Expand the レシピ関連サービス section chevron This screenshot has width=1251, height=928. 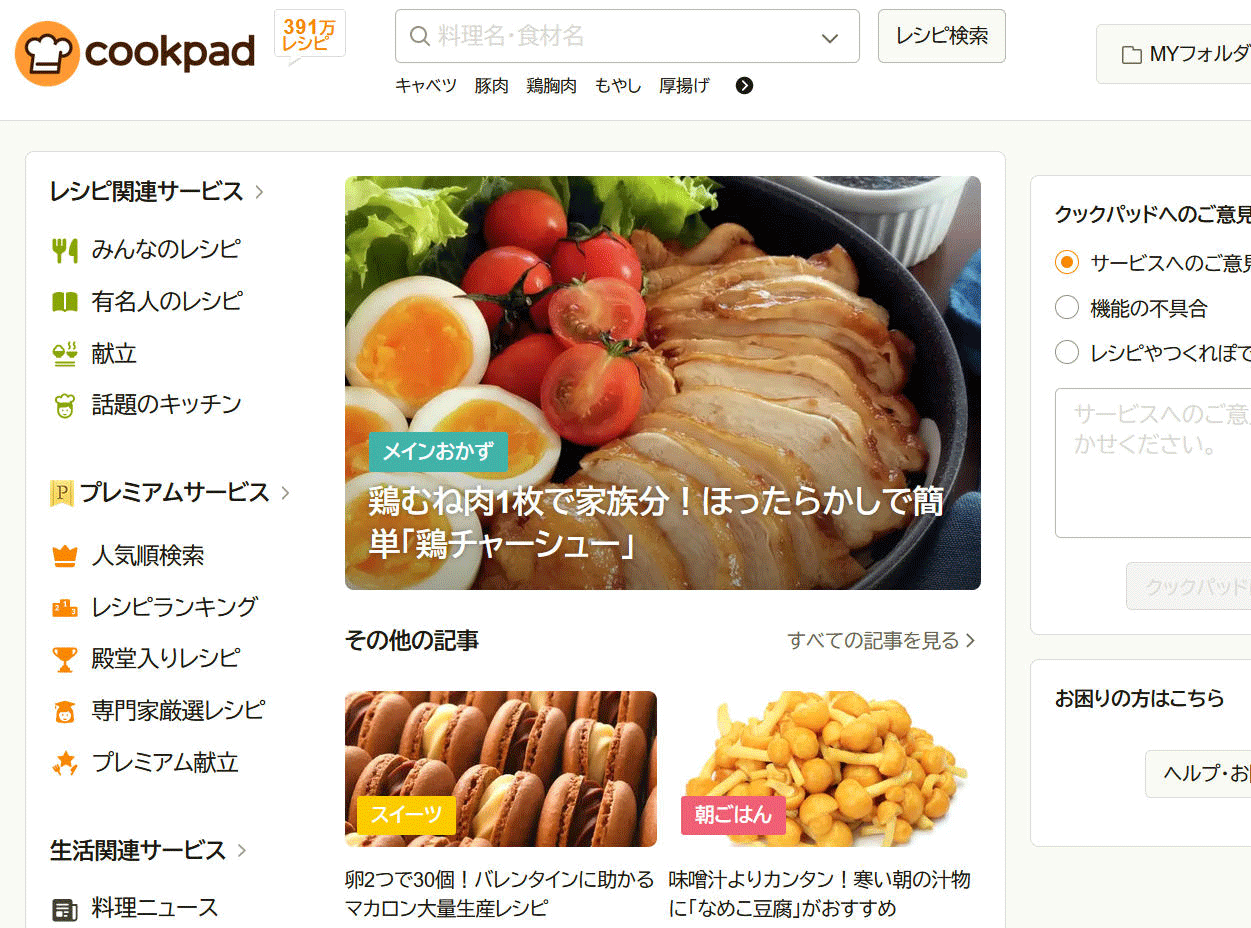point(259,191)
